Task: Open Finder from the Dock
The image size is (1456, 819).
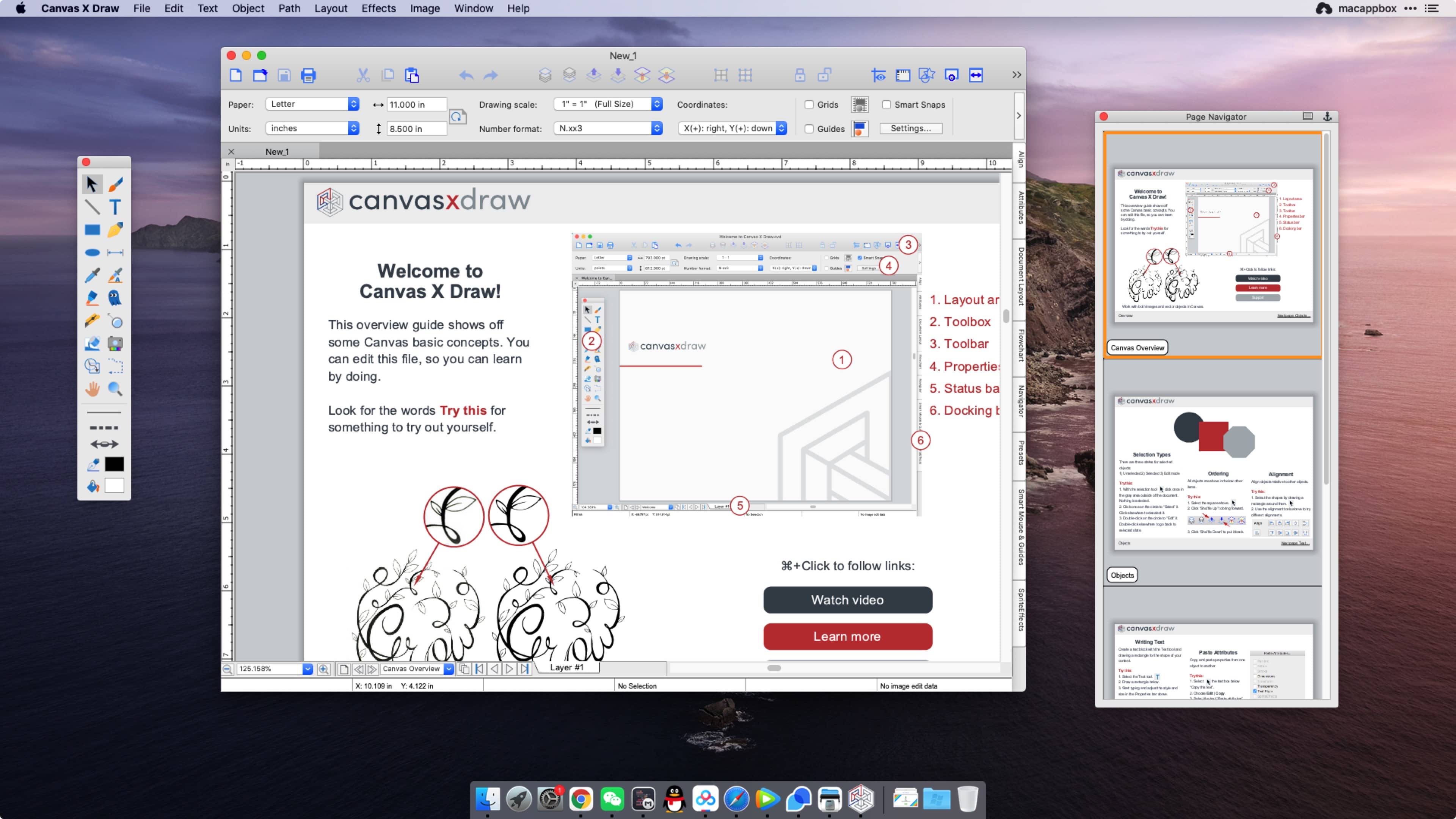Action: 487,799
